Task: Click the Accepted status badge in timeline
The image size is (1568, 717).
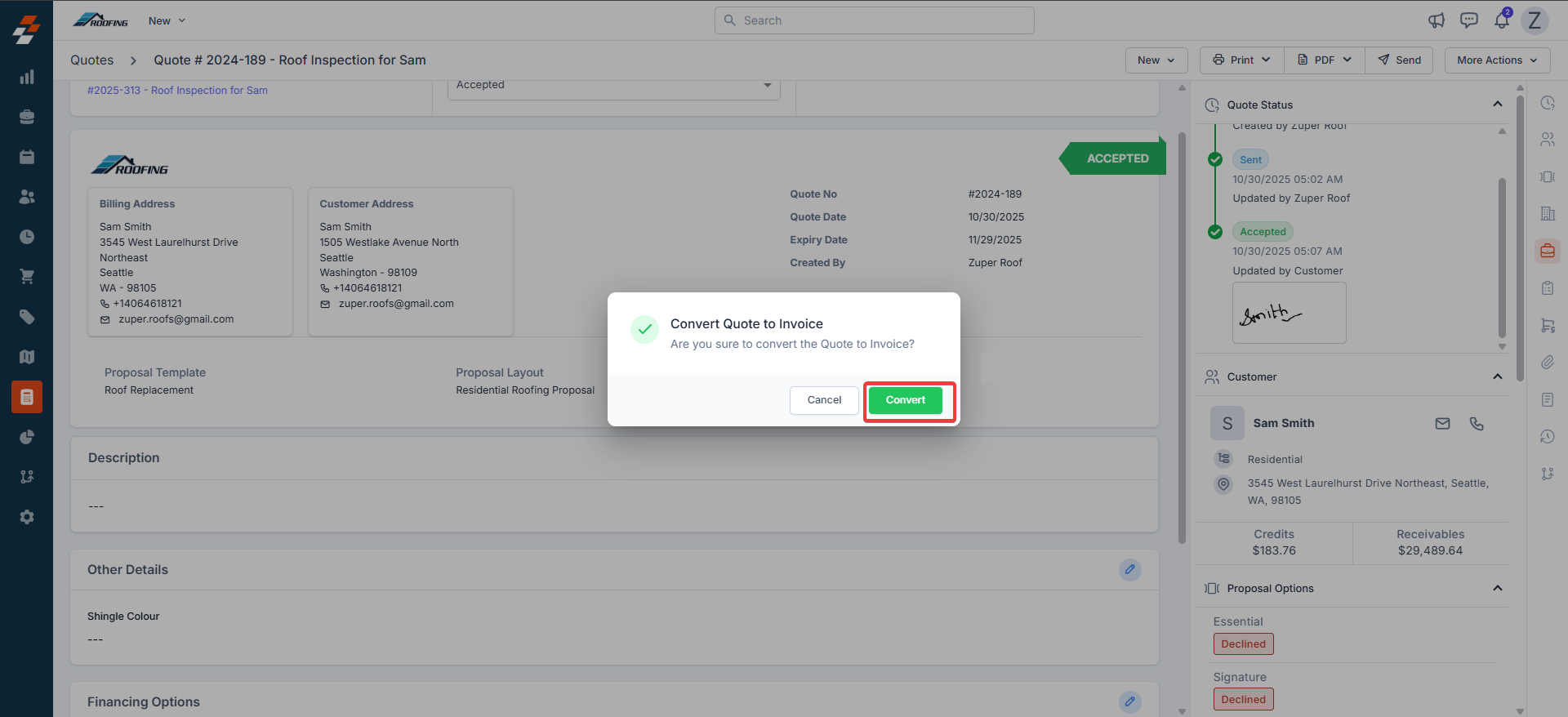Action: click(x=1263, y=232)
